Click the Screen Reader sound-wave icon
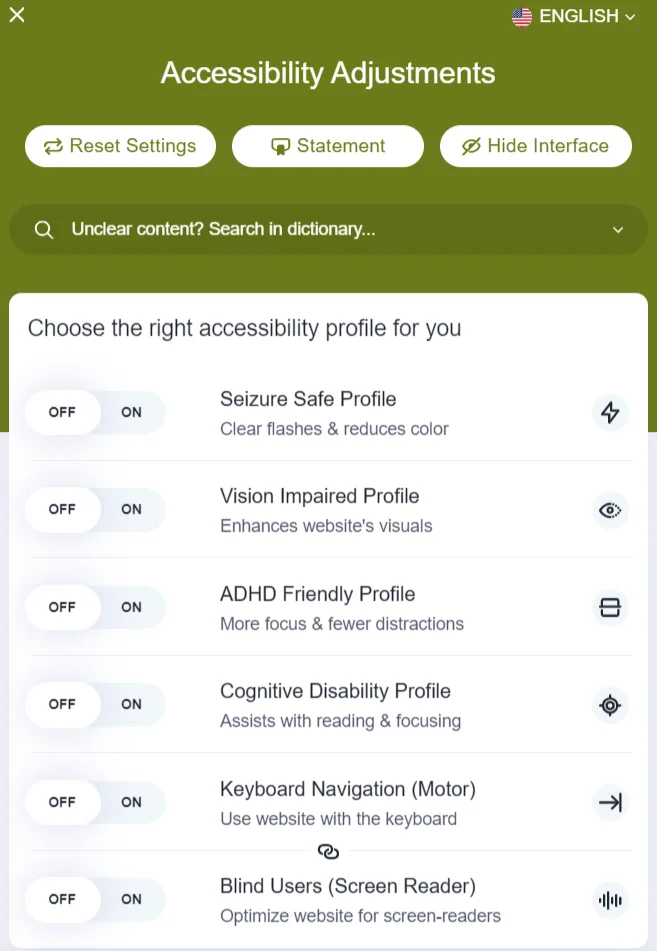This screenshot has width=657, height=951. pyautogui.click(x=610, y=900)
